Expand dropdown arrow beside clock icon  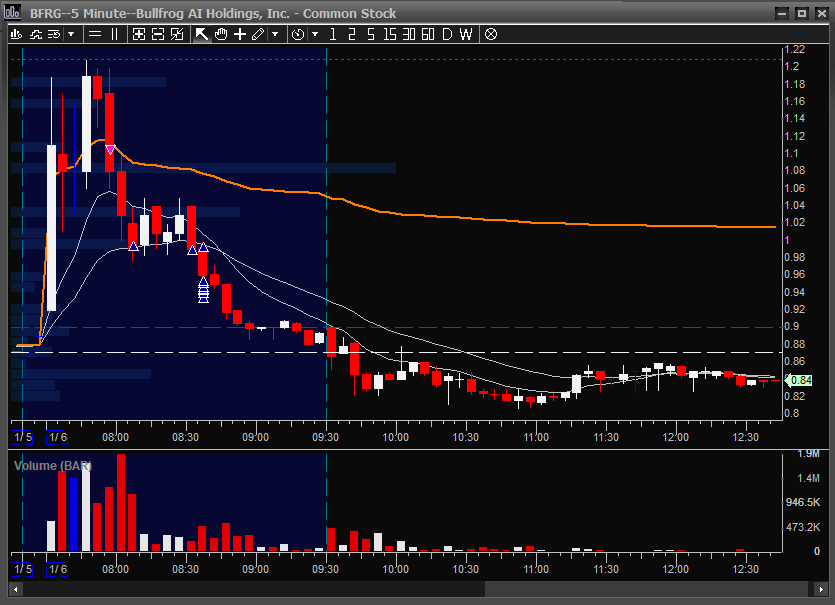click(x=315, y=35)
